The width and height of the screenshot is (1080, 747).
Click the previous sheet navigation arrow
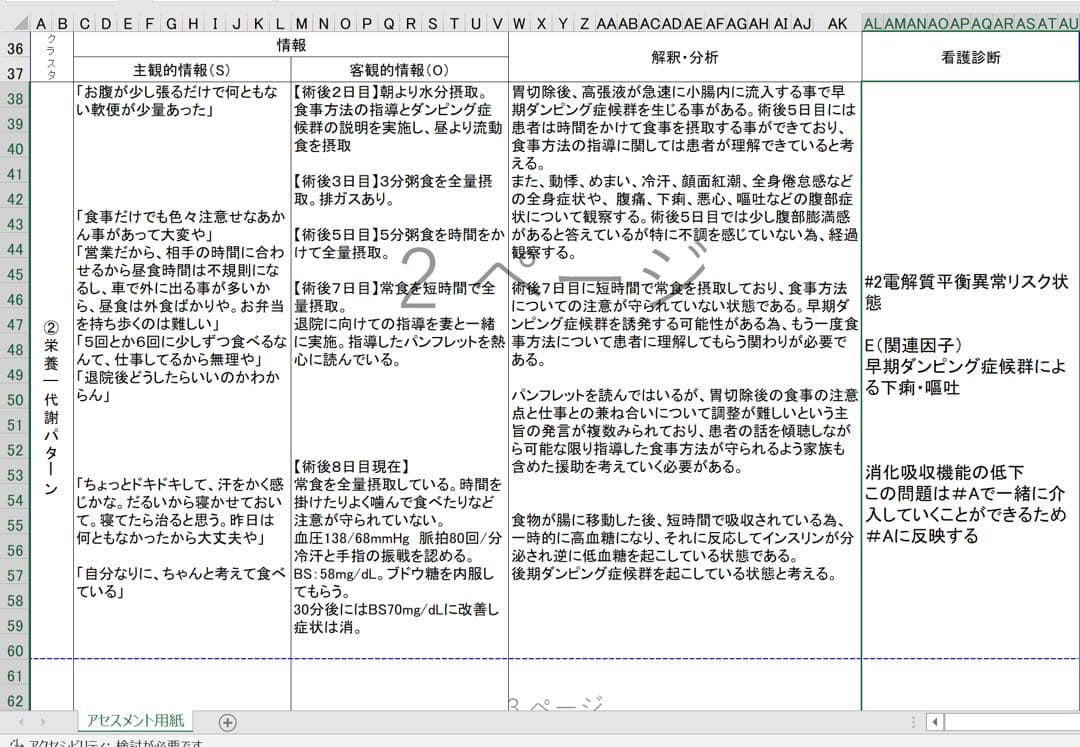click(x=21, y=722)
